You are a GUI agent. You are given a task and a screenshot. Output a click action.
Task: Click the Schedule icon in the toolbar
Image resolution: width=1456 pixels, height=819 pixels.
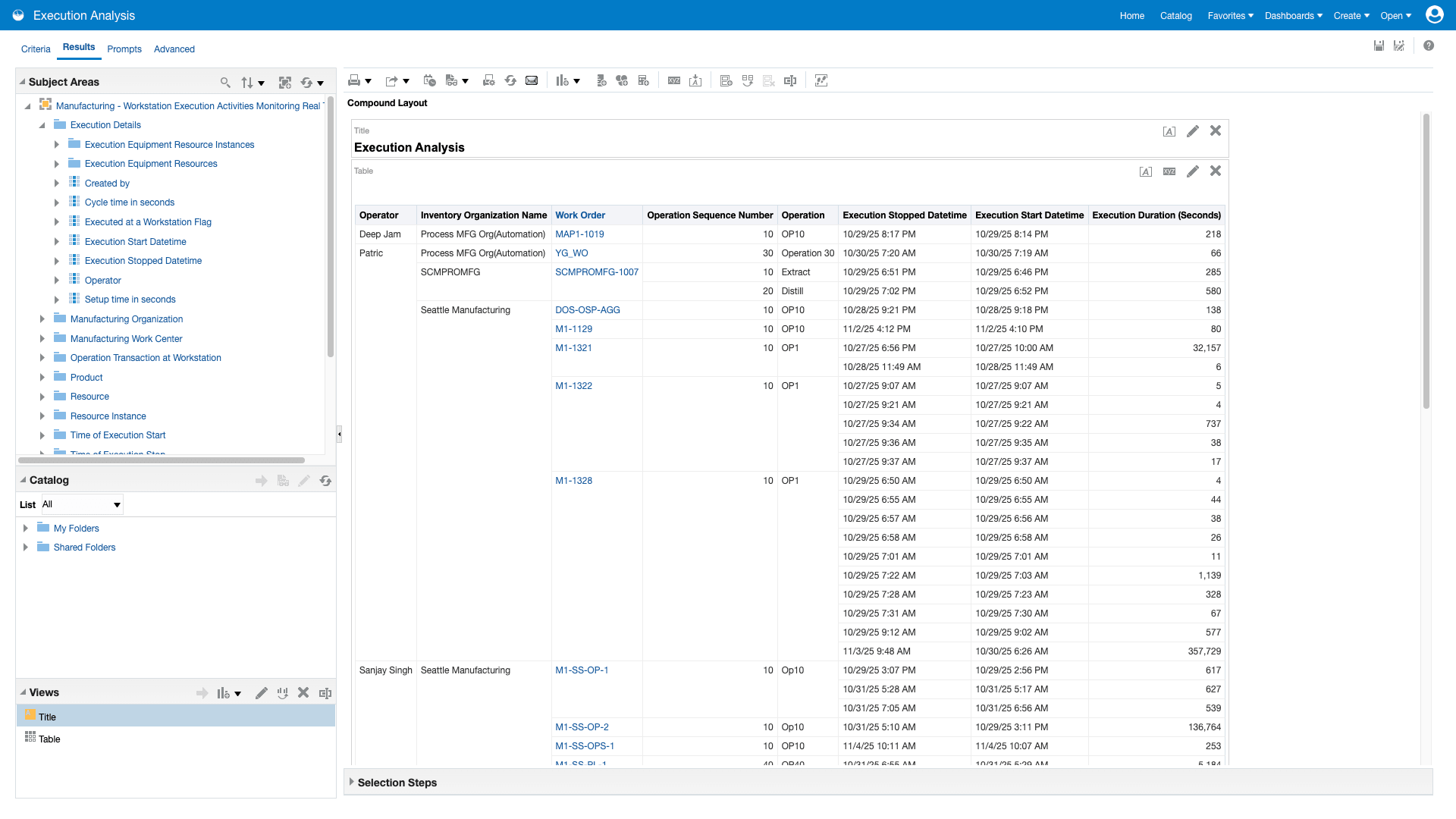tap(429, 80)
